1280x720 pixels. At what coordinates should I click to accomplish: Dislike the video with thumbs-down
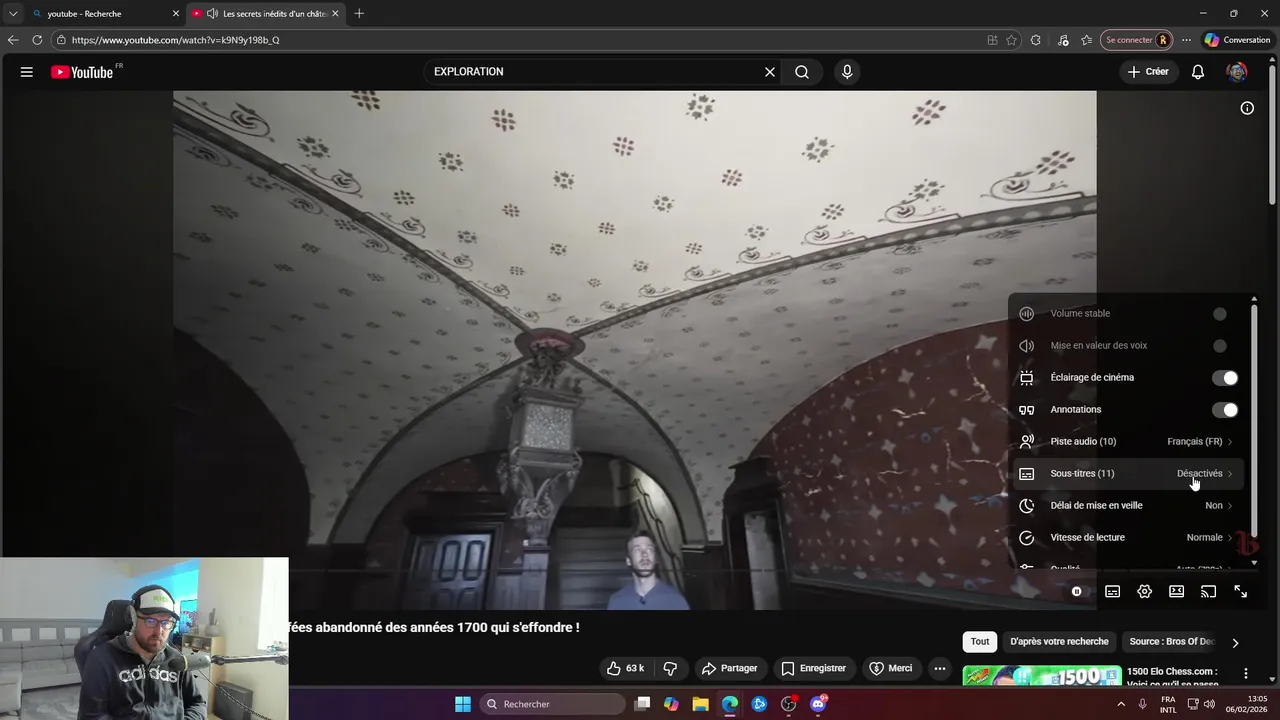click(670, 668)
